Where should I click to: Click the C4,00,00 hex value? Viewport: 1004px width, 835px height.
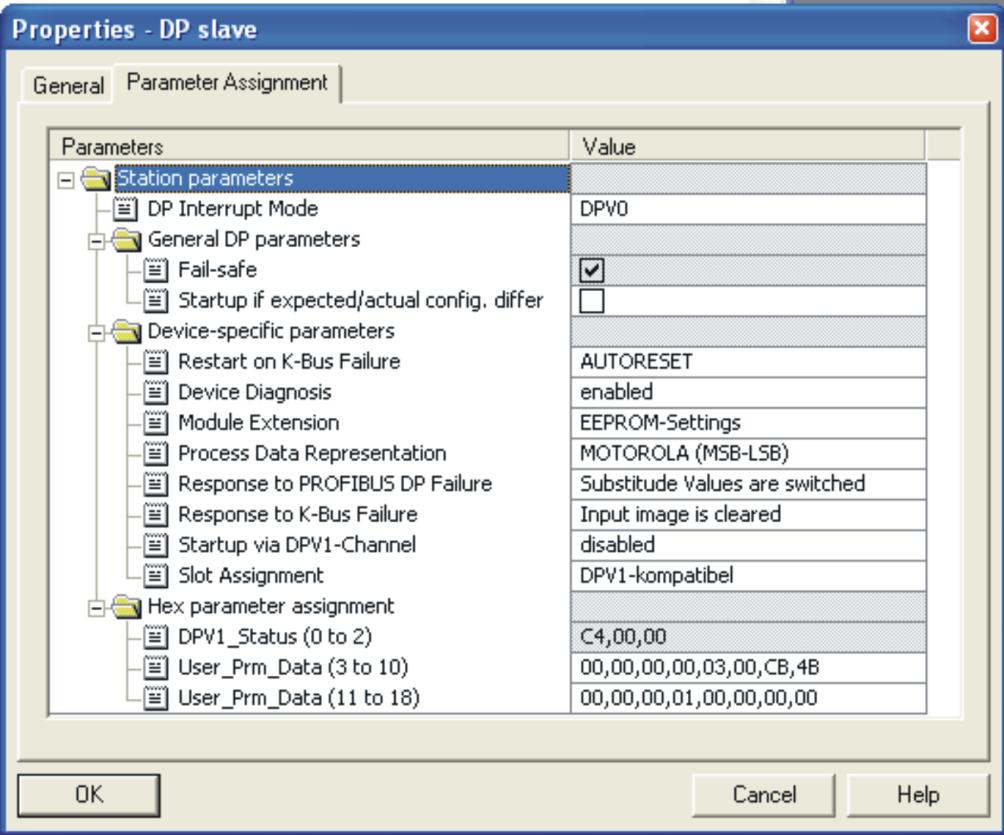(x=748, y=637)
